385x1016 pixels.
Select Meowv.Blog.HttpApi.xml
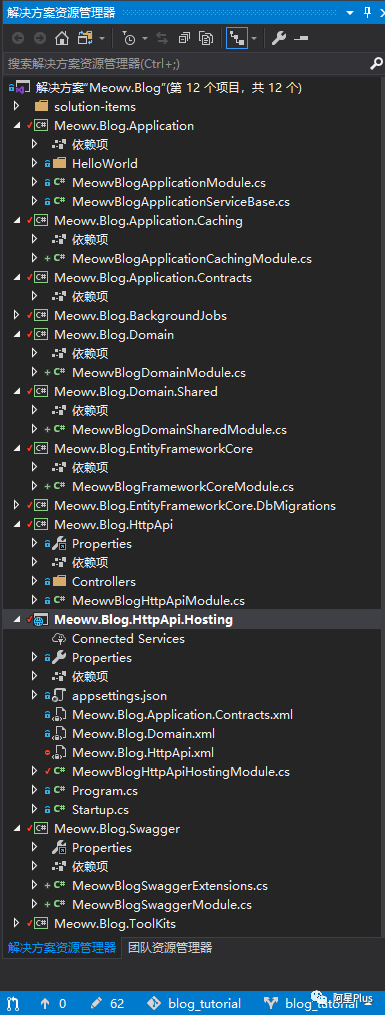click(143, 753)
